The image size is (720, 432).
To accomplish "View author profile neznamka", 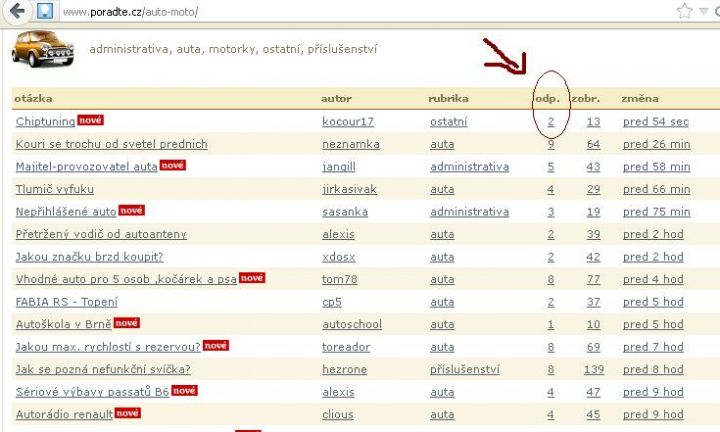I will 351,144.
